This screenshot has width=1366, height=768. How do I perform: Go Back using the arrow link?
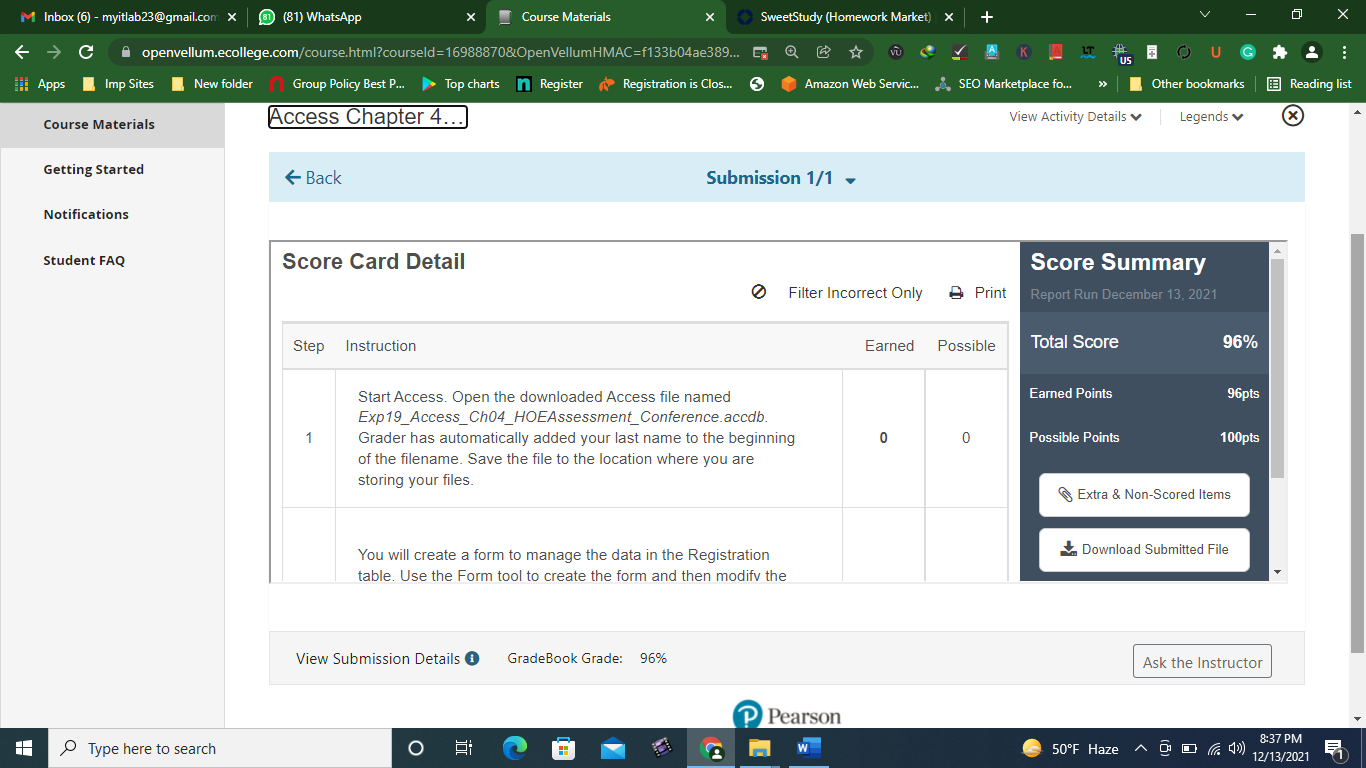coord(313,178)
